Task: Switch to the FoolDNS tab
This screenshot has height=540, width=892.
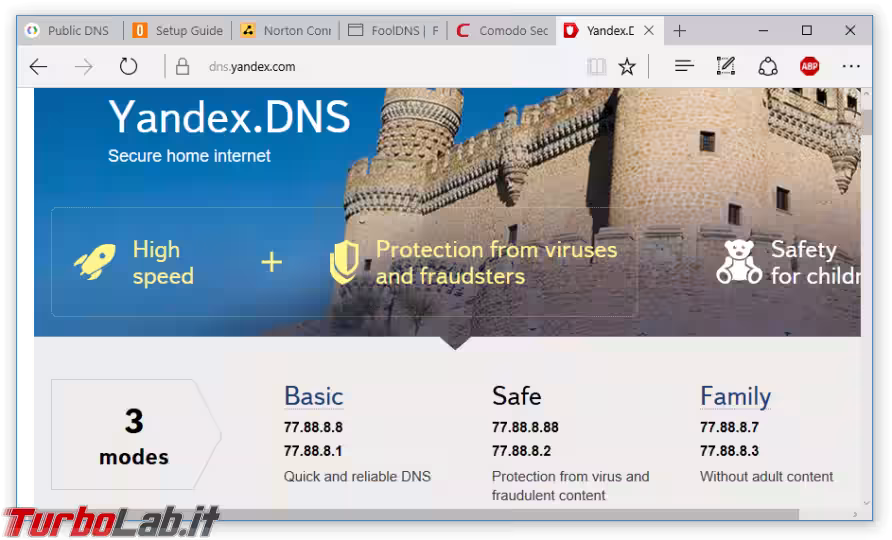Action: pyautogui.click(x=394, y=30)
